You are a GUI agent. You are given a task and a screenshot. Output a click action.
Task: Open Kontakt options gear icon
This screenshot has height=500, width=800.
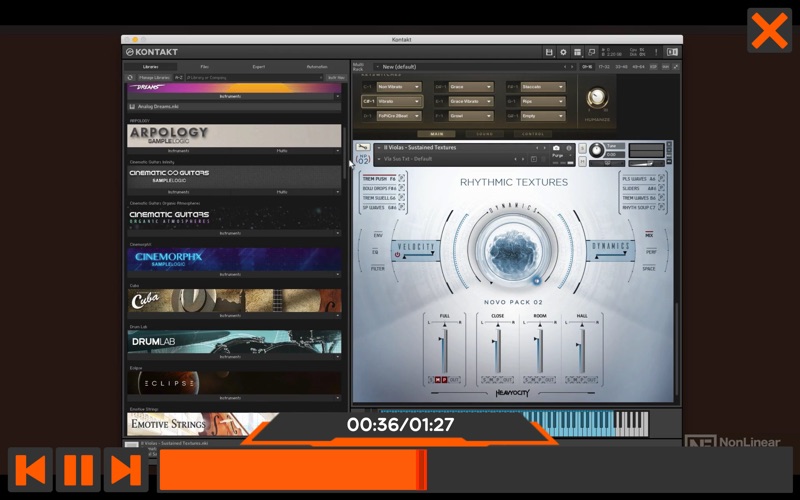pos(563,52)
